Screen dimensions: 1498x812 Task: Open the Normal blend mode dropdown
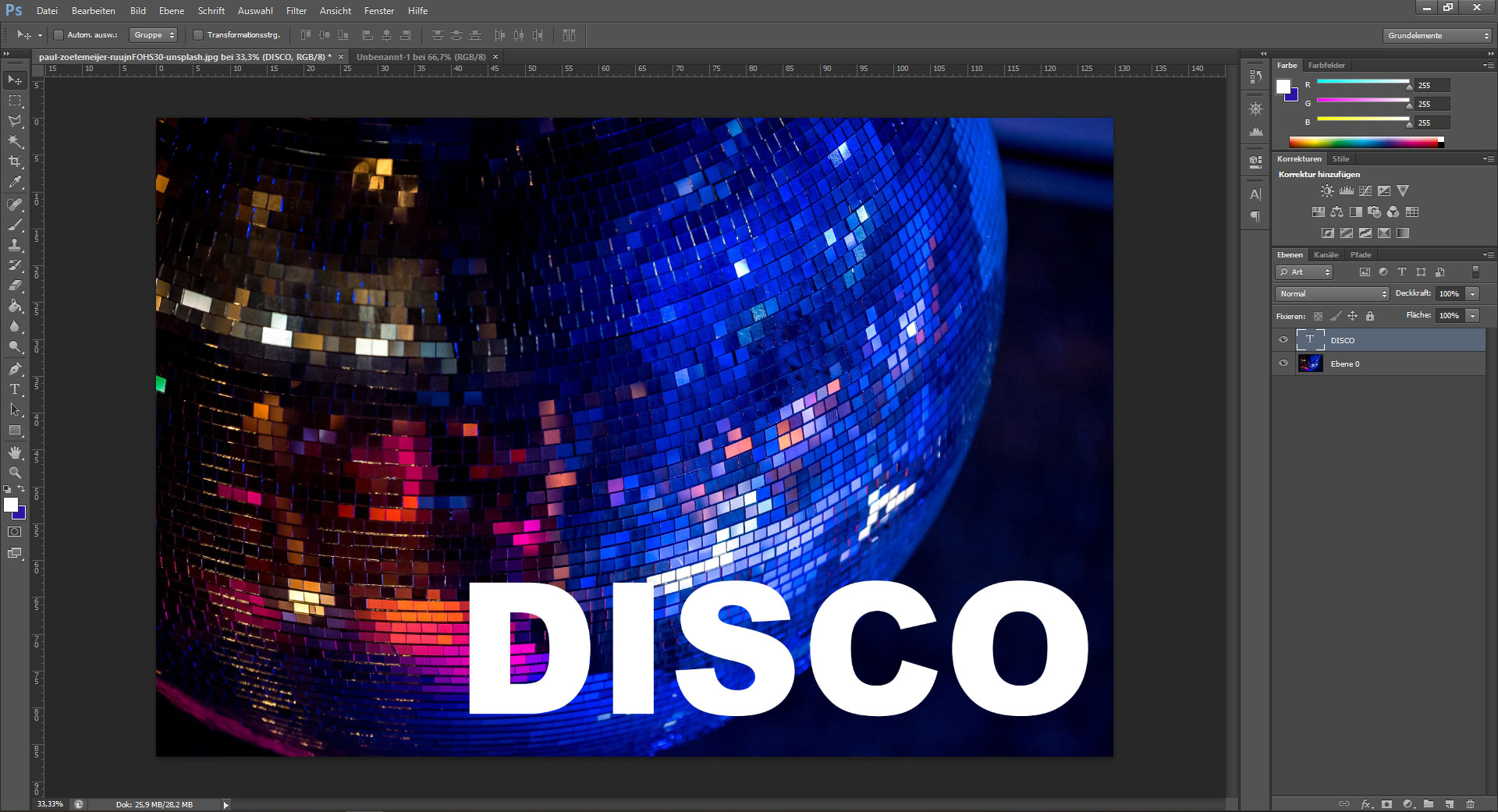coord(1333,294)
